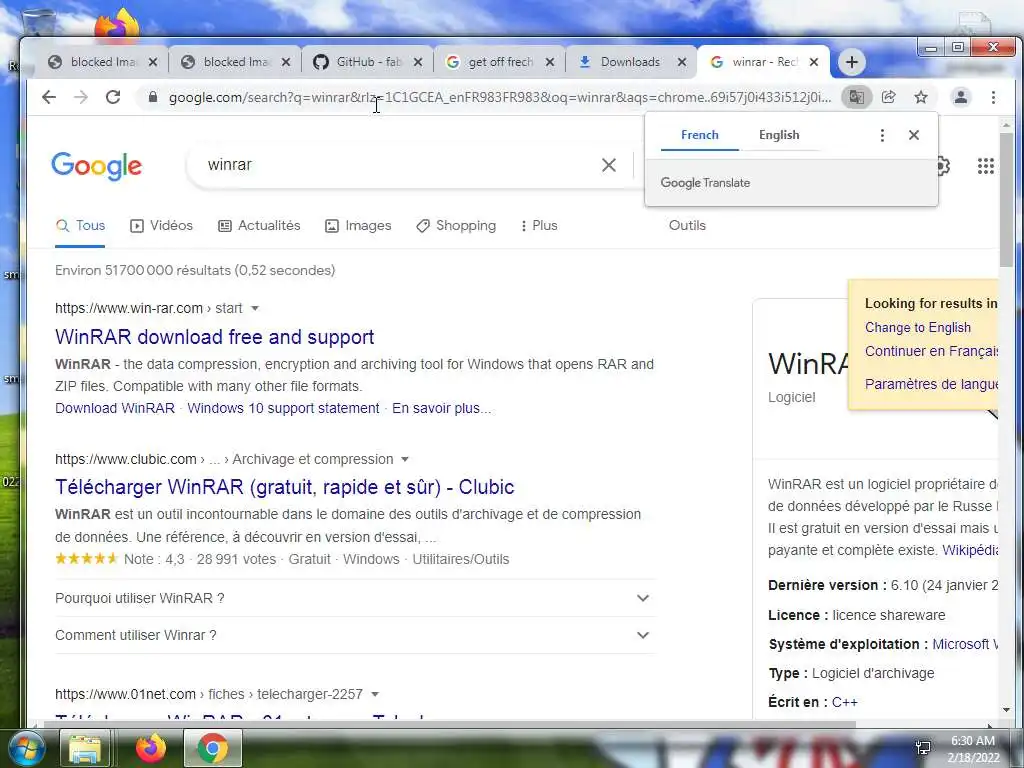Open 'WinRAR download free and support' result
This screenshot has height=768, width=1024.
pyautogui.click(x=214, y=337)
